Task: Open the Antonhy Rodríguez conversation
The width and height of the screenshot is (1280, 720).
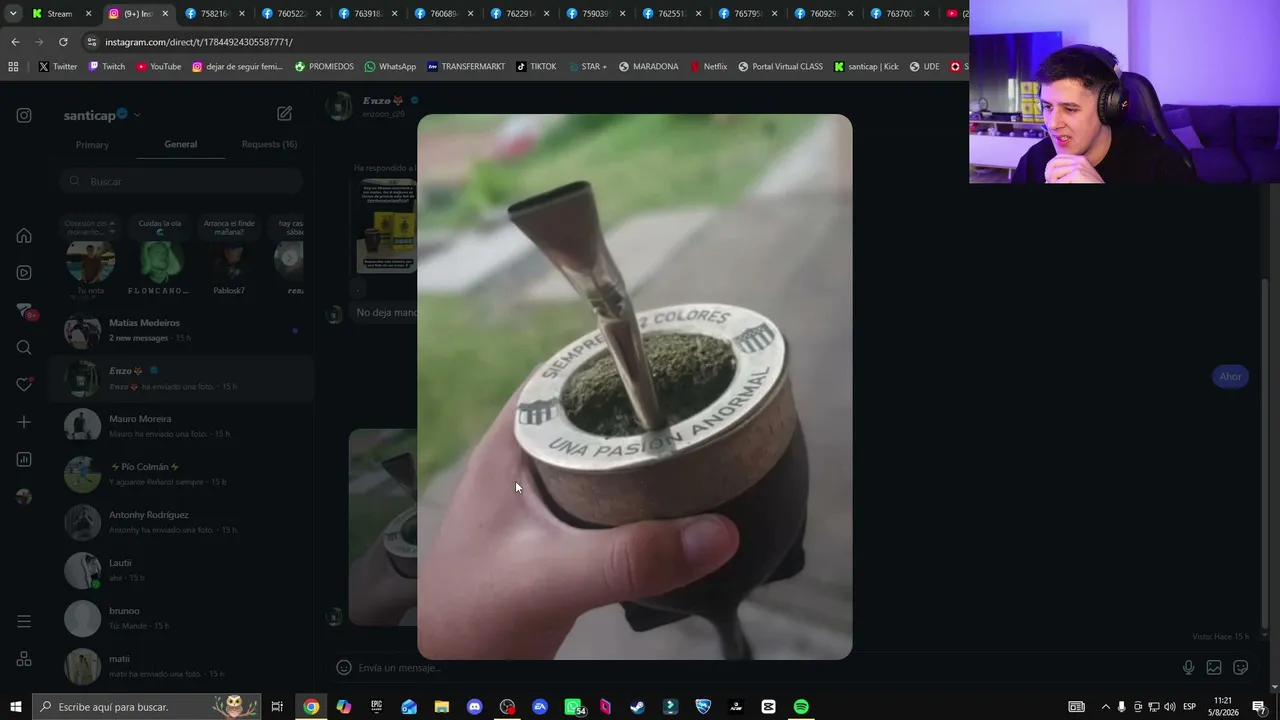Action: (182, 522)
